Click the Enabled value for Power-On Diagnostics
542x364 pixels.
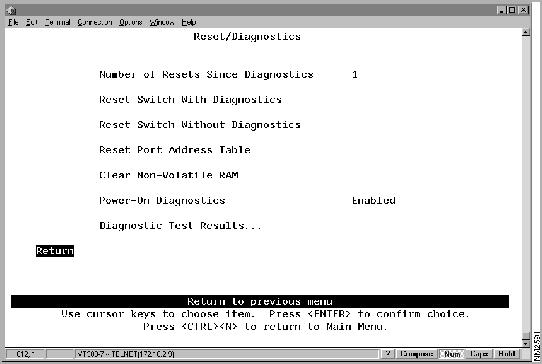374,200
